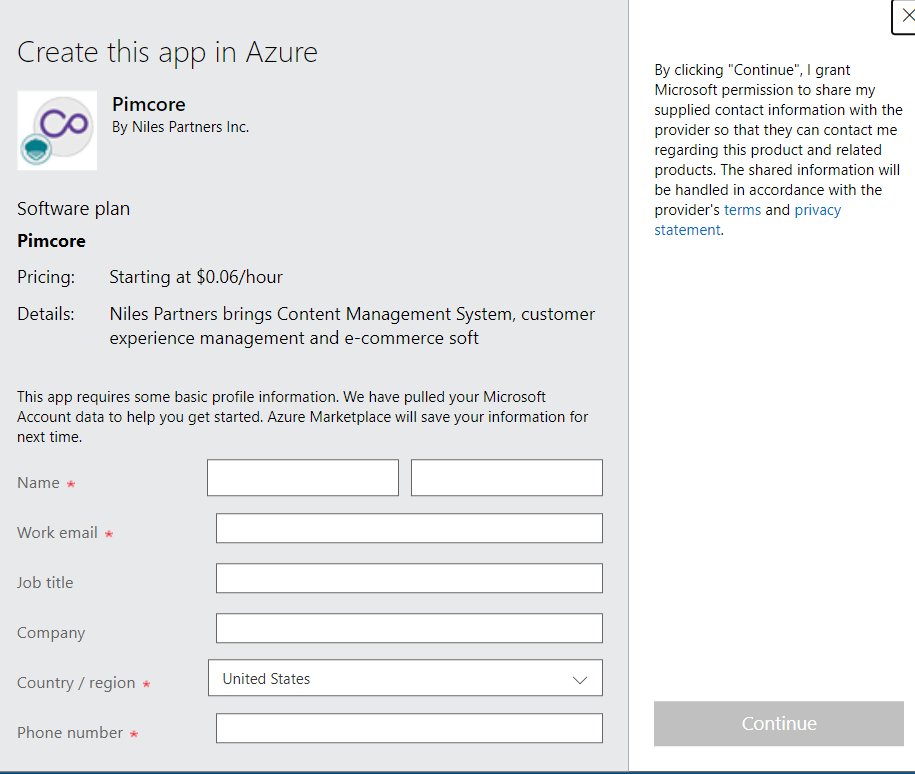Viewport: 915px width, 774px height.
Task: Click the Starting at $0.06/hour pricing text
Action: [x=196, y=277]
